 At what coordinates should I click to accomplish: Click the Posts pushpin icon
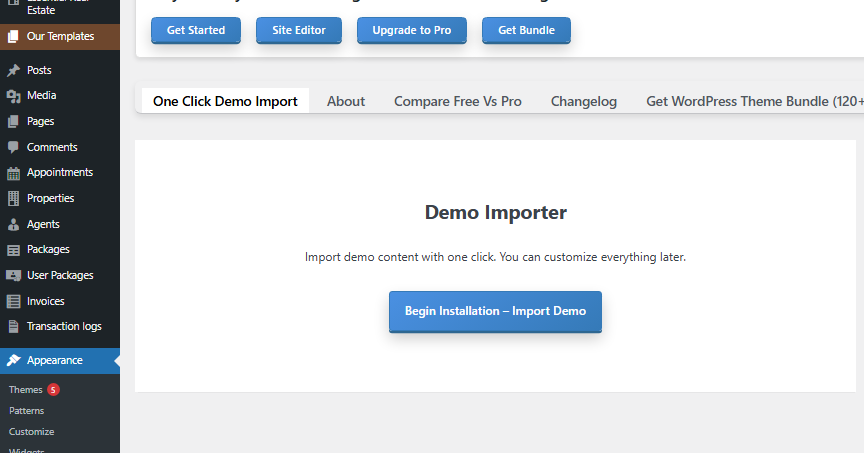tap(13, 70)
